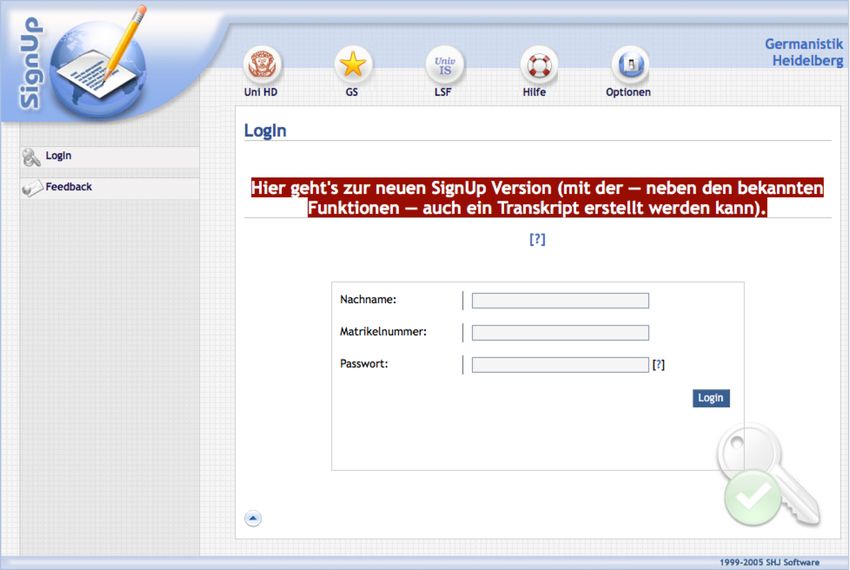Focus the Nachname input field

point(560,300)
